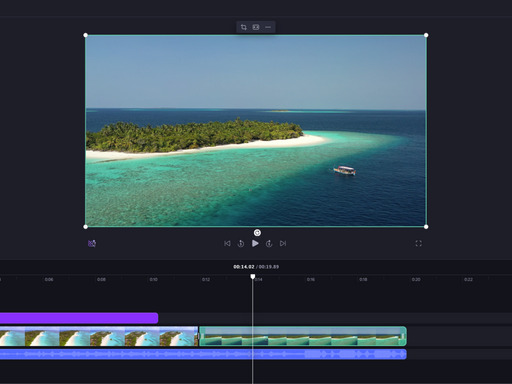The image size is (512, 384).
Task: Click the right trim handle of island clip
Action: (403, 336)
